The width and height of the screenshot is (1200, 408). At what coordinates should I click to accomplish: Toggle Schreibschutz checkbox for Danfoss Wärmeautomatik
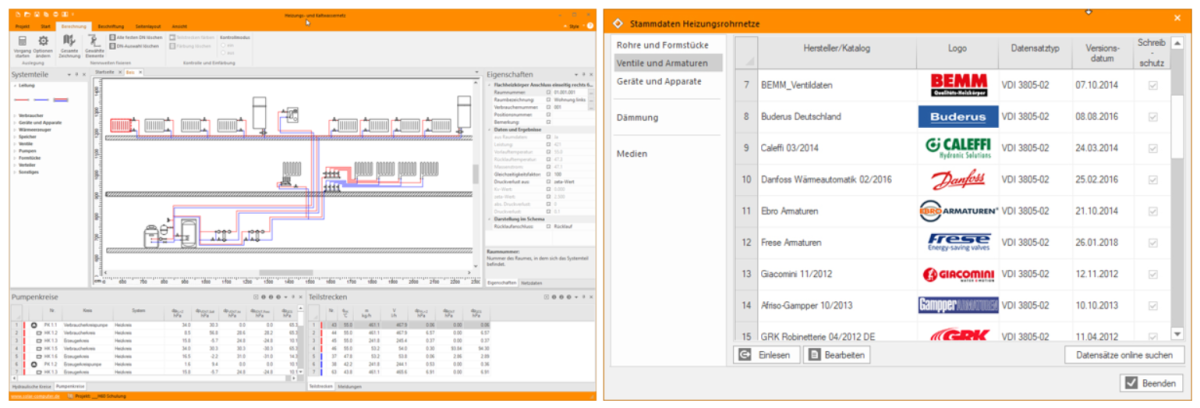[x=1153, y=180]
